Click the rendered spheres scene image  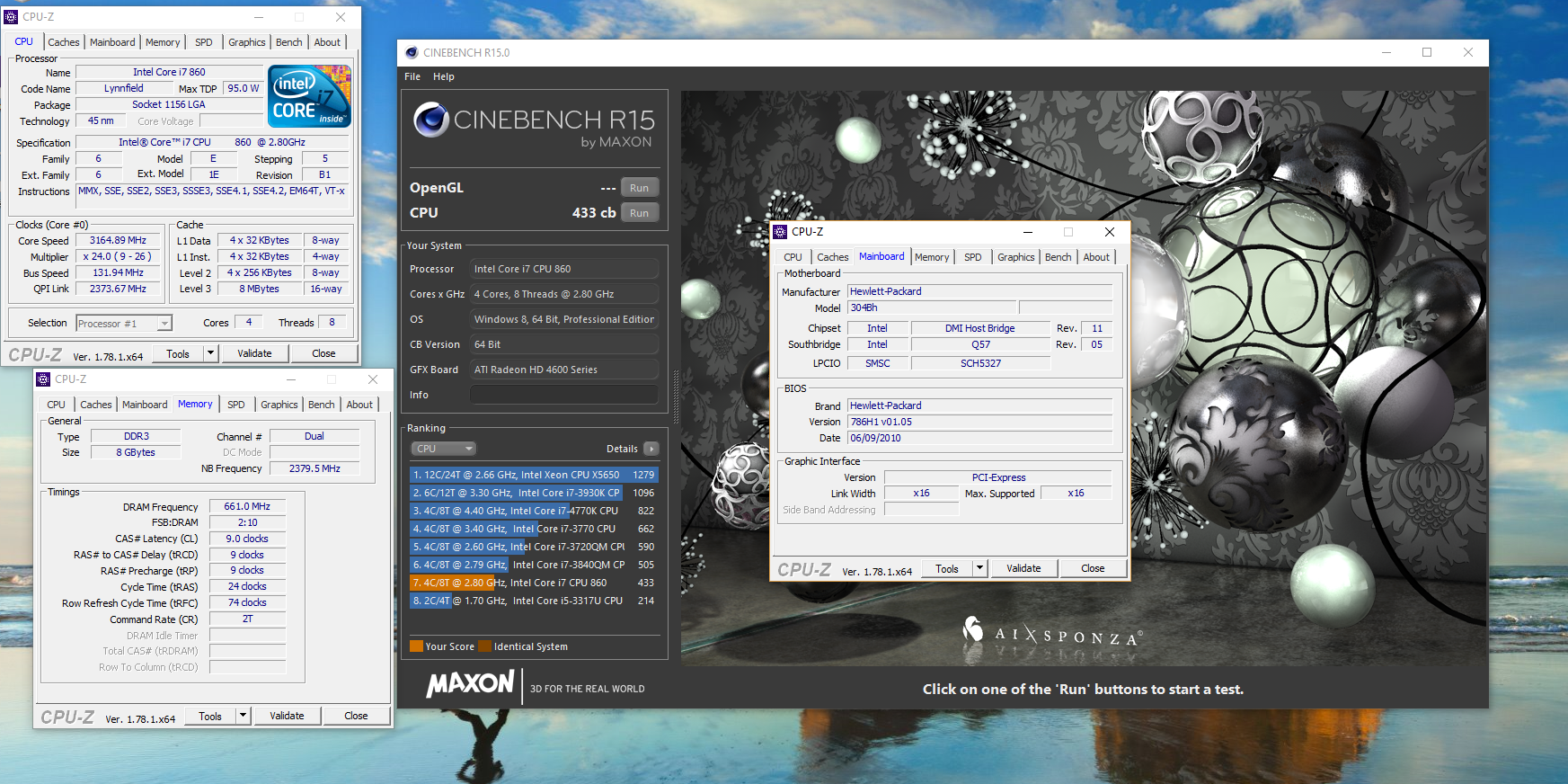(x=1083, y=378)
